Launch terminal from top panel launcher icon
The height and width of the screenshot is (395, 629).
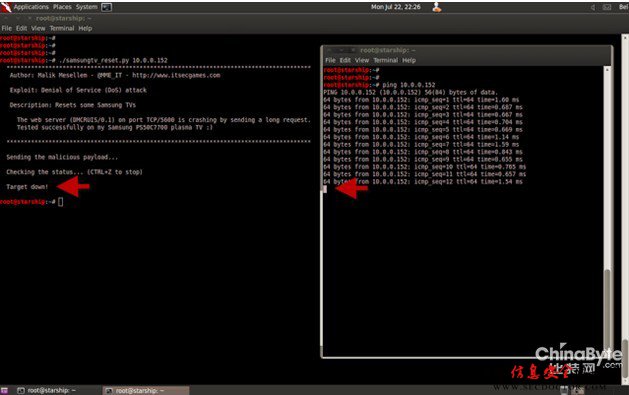(106, 7)
